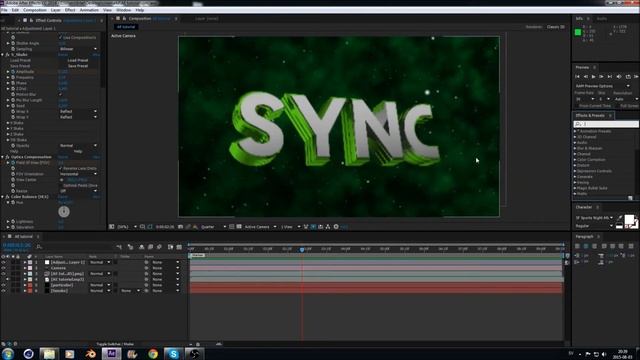The height and width of the screenshot is (360, 640).
Task: Take a snapshot with the camera icon
Action: point(180,227)
